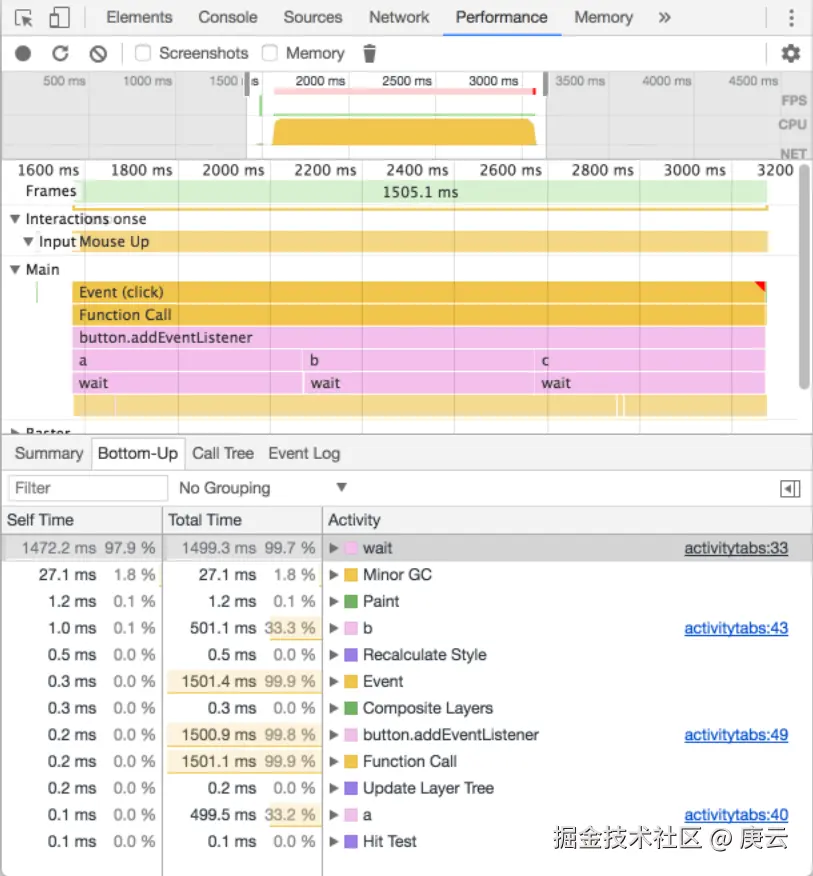Start recording with the Record button
Viewport: 813px width, 876px height.
pyautogui.click(x=23, y=54)
